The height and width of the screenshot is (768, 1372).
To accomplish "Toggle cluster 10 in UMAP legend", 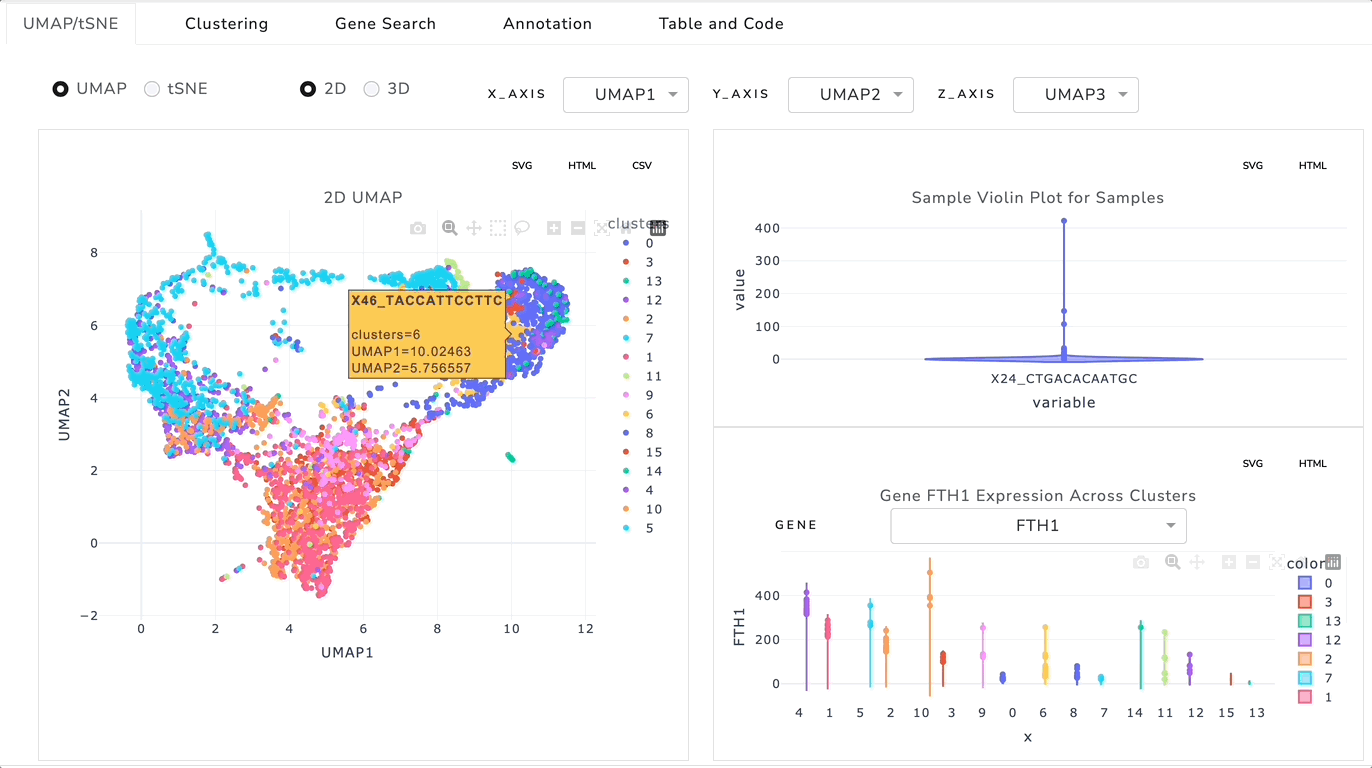I will pyautogui.click(x=641, y=509).
